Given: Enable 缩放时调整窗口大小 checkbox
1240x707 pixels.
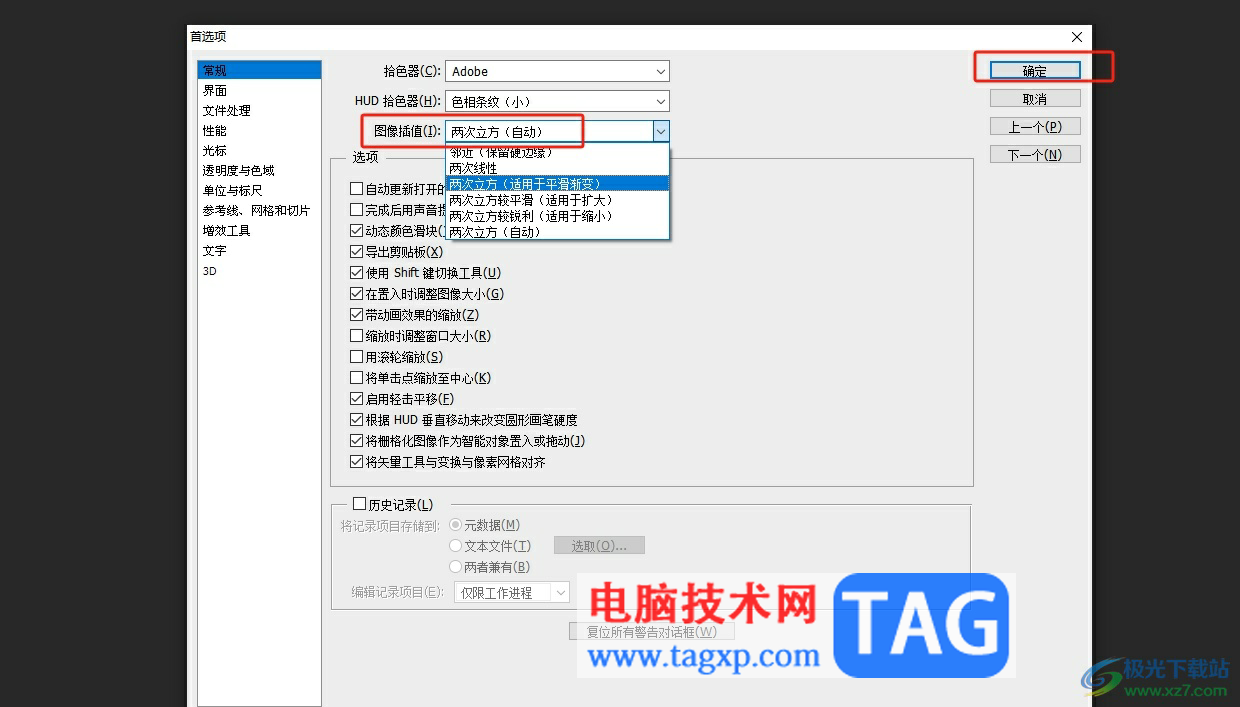Looking at the screenshot, I should [x=356, y=336].
